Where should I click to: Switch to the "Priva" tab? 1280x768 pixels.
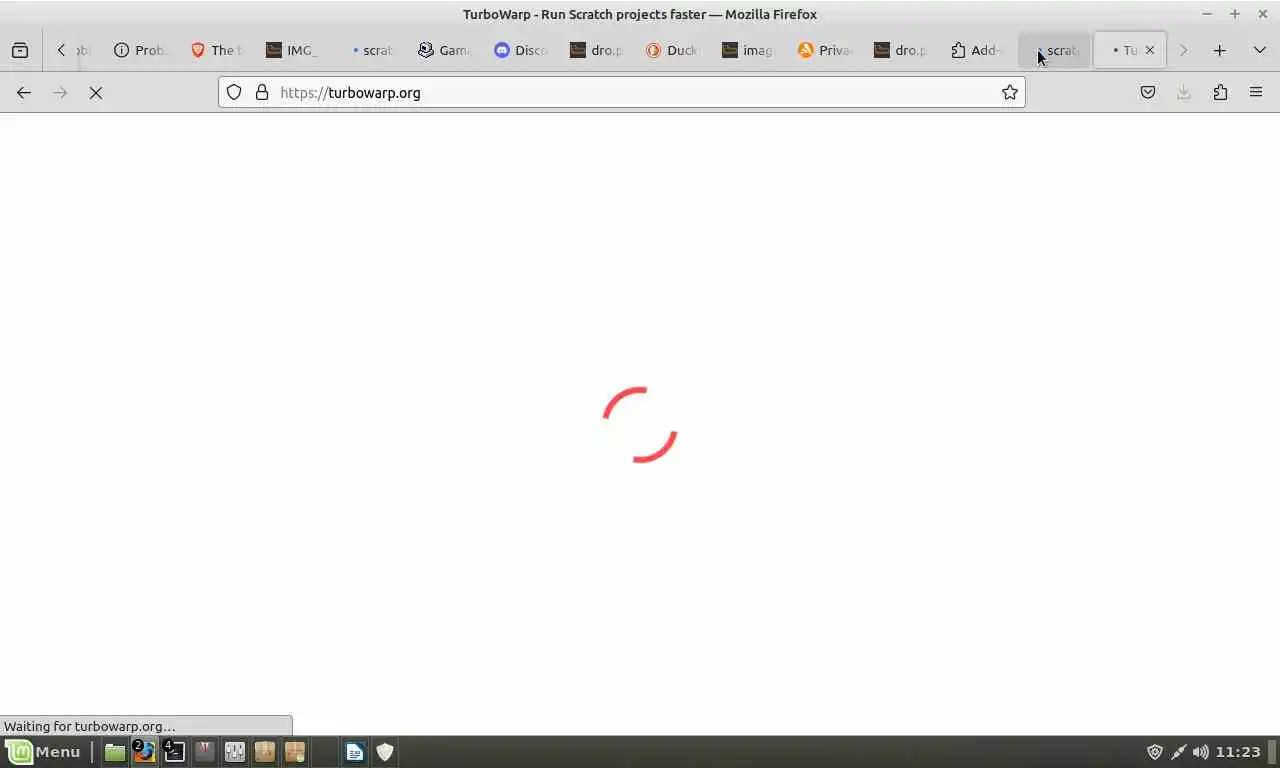pyautogui.click(x=823, y=50)
